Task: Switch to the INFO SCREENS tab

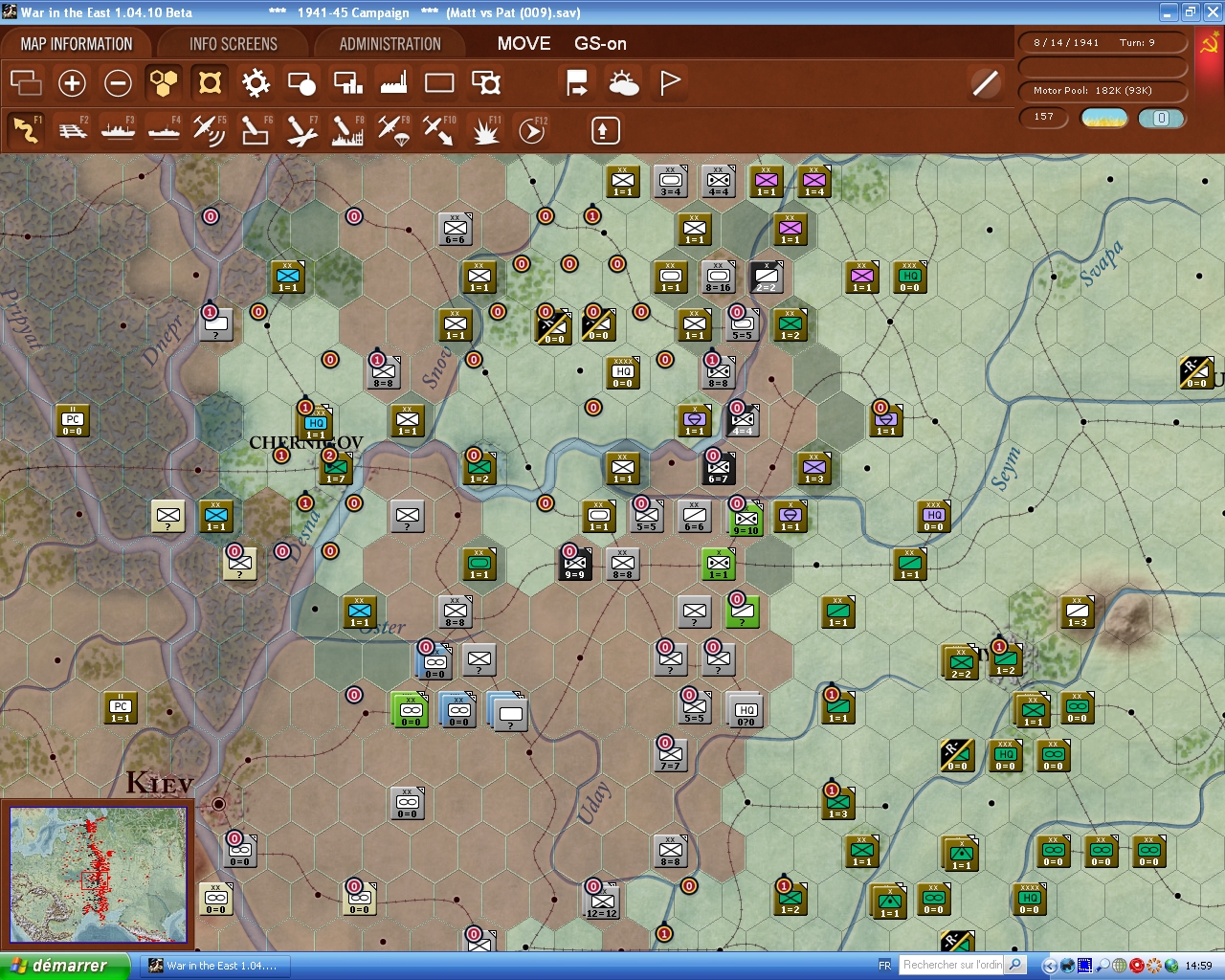Action: tap(234, 44)
